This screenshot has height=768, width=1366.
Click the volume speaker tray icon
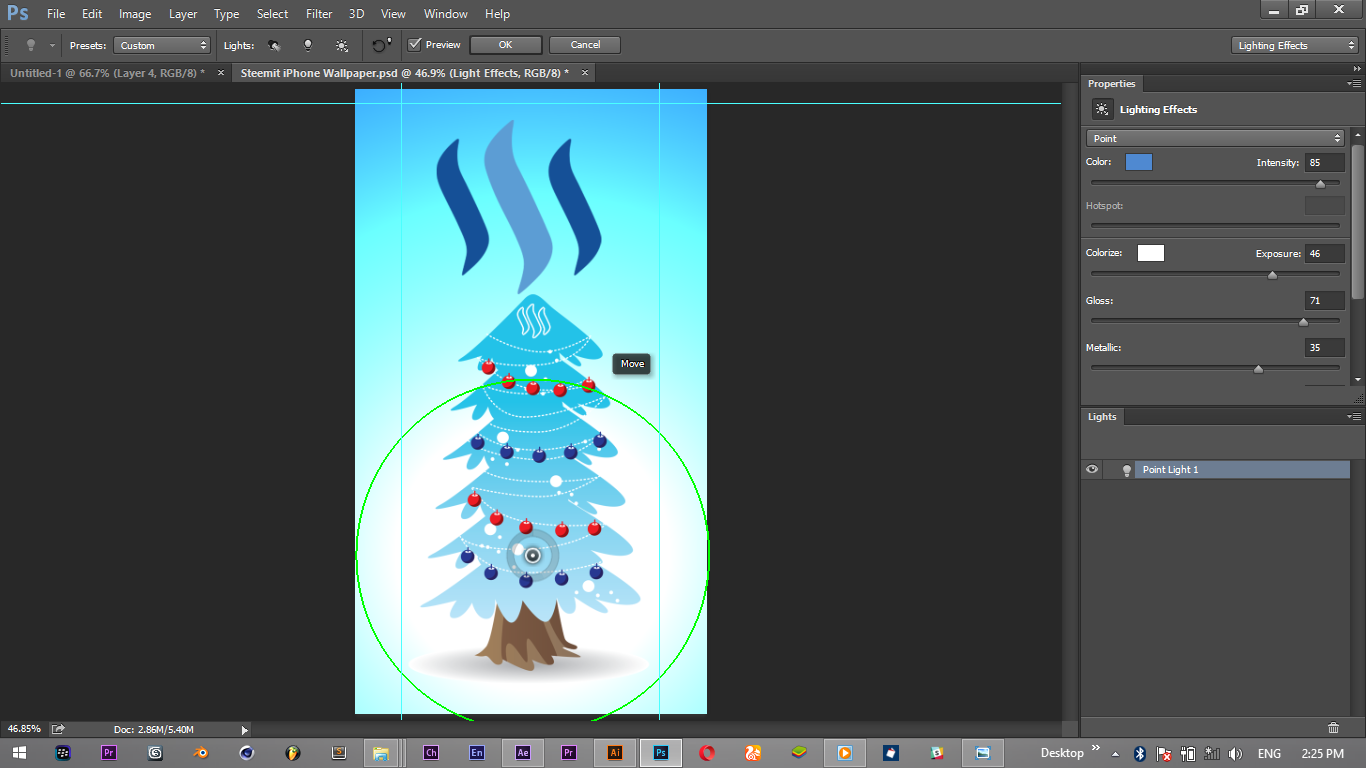click(x=1235, y=753)
